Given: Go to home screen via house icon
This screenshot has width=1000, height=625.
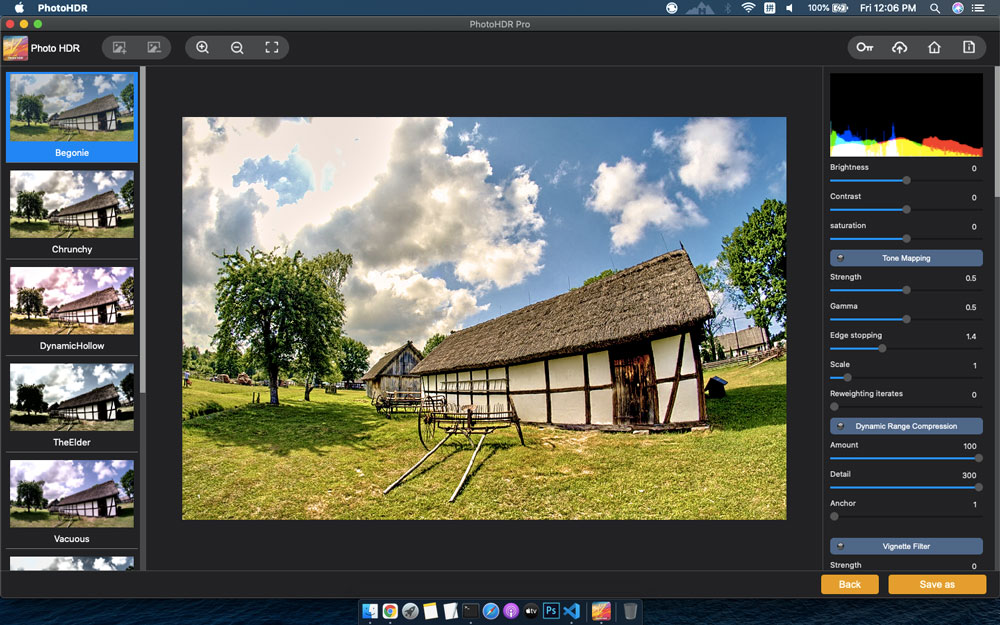Looking at the screenshot, I should pos(934,47).
